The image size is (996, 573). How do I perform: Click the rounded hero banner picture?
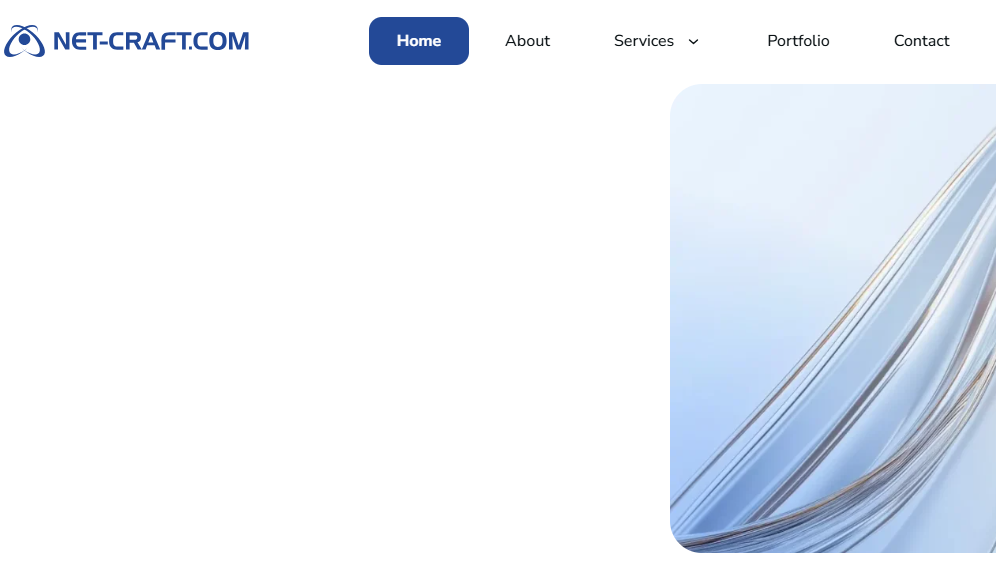coord(833,318)
